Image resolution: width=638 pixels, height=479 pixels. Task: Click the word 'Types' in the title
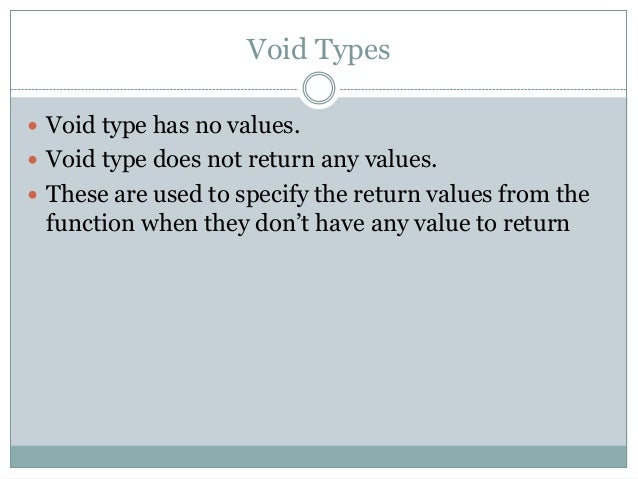(353, 50)
